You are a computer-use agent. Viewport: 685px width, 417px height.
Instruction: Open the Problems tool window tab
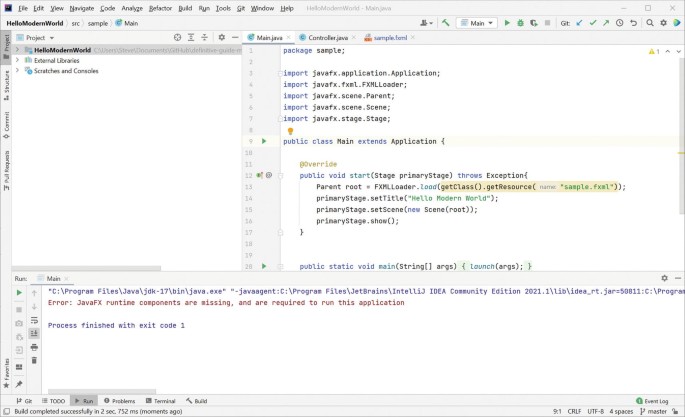(119, 400)
